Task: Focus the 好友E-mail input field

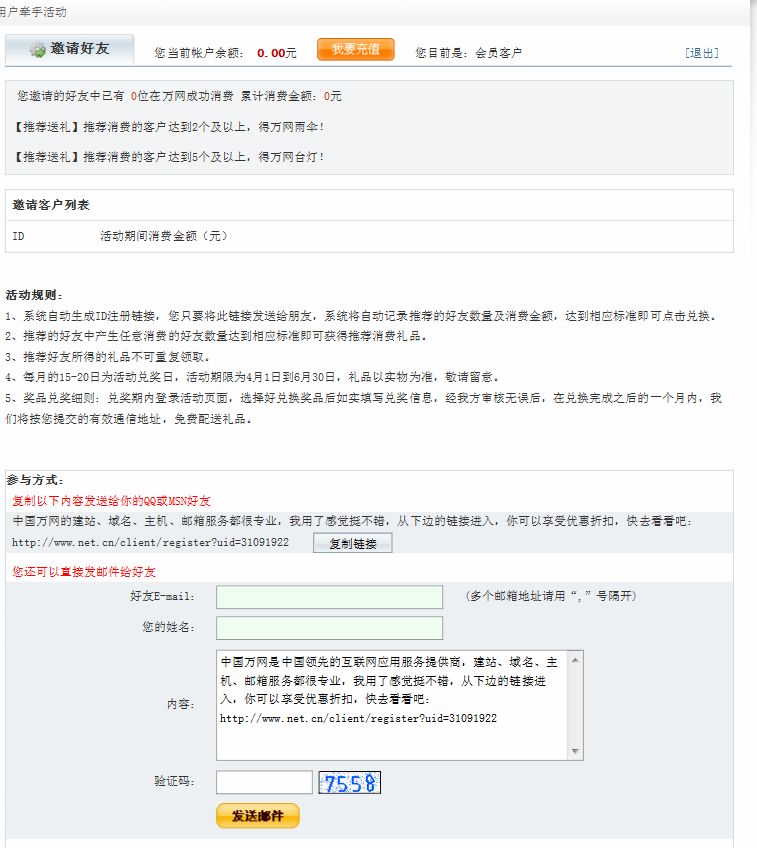Action: click(x=329, y=597)
